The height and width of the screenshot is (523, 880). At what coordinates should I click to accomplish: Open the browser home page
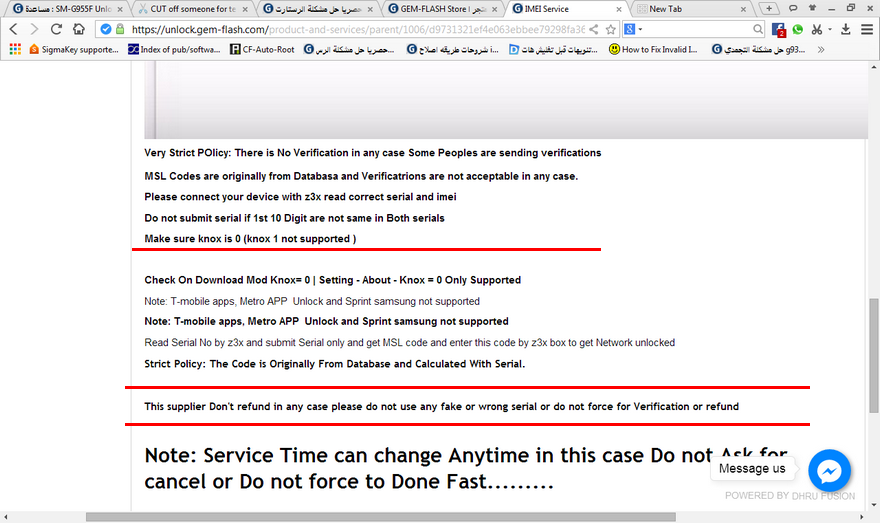tap(79, 29)
